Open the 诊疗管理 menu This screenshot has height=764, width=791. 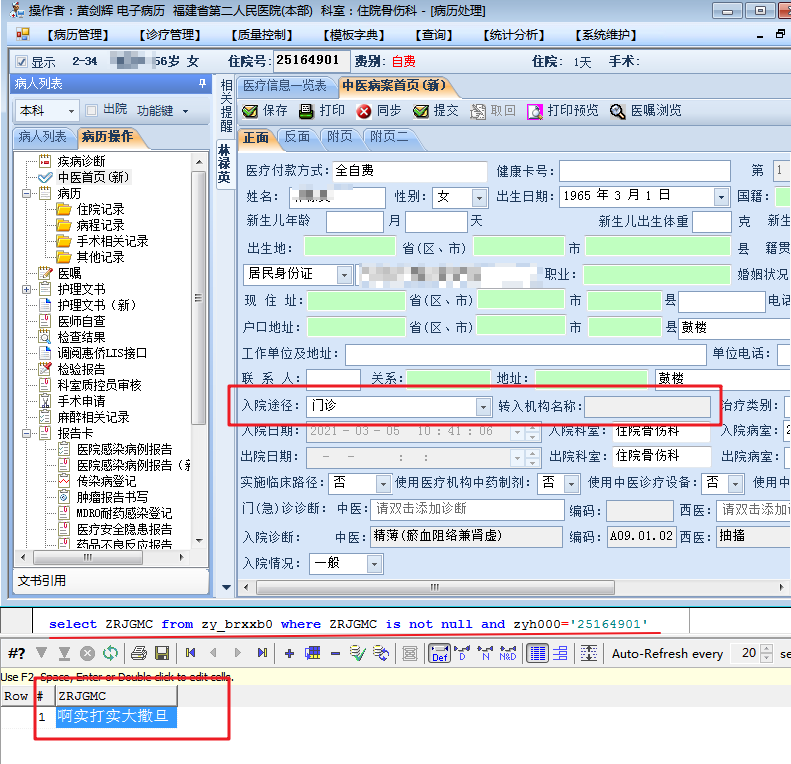170,35
